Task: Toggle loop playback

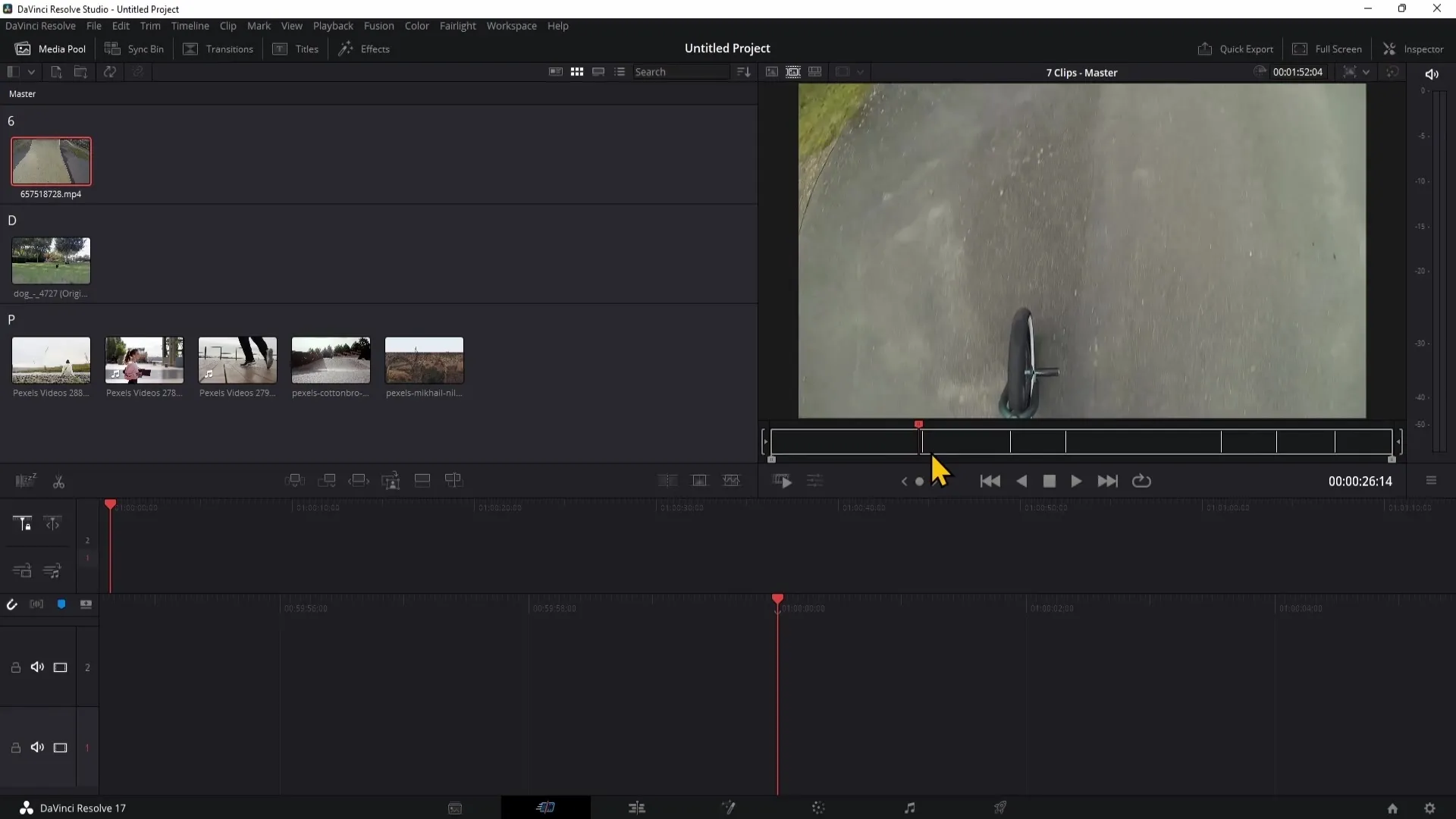Action: click(1141, 482)
